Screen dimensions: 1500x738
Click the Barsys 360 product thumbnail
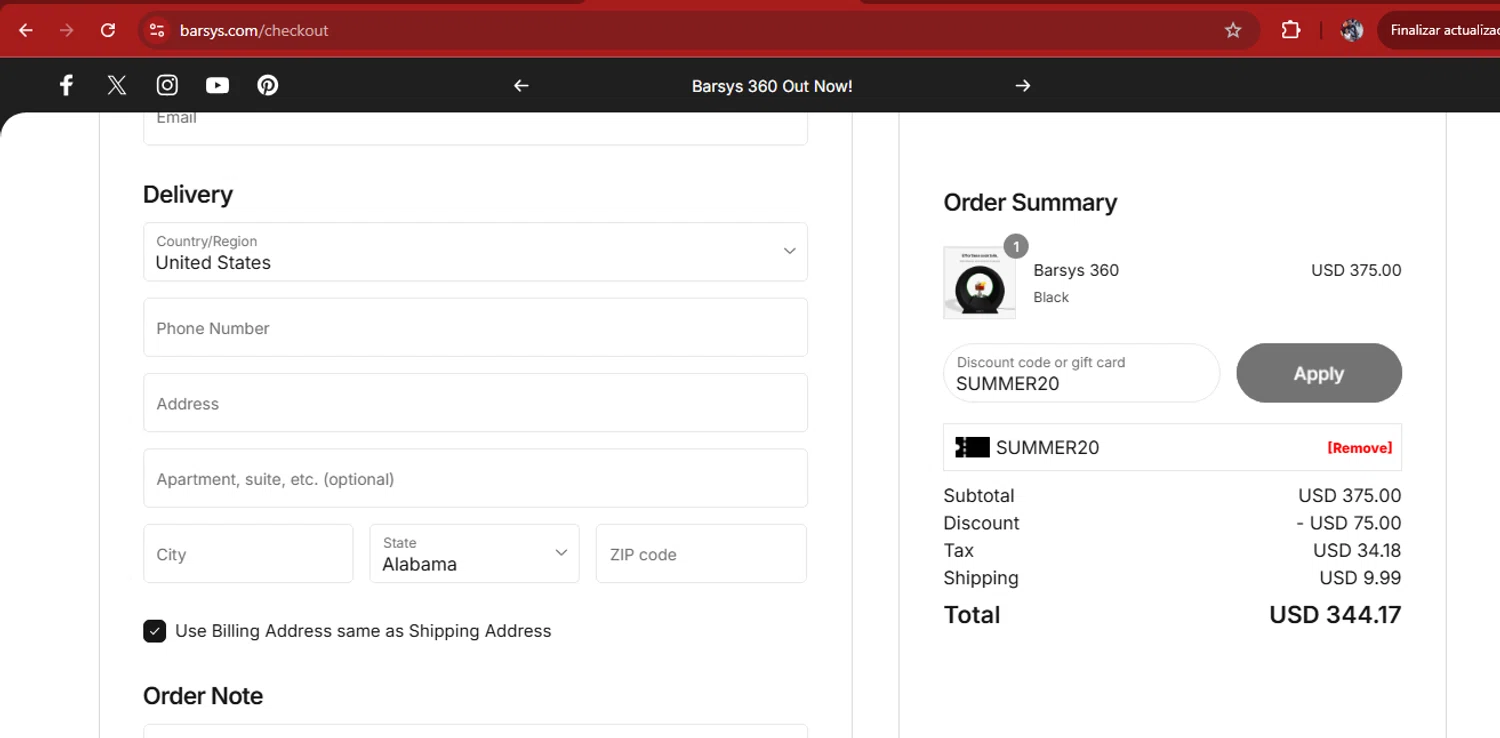[979, 283]
